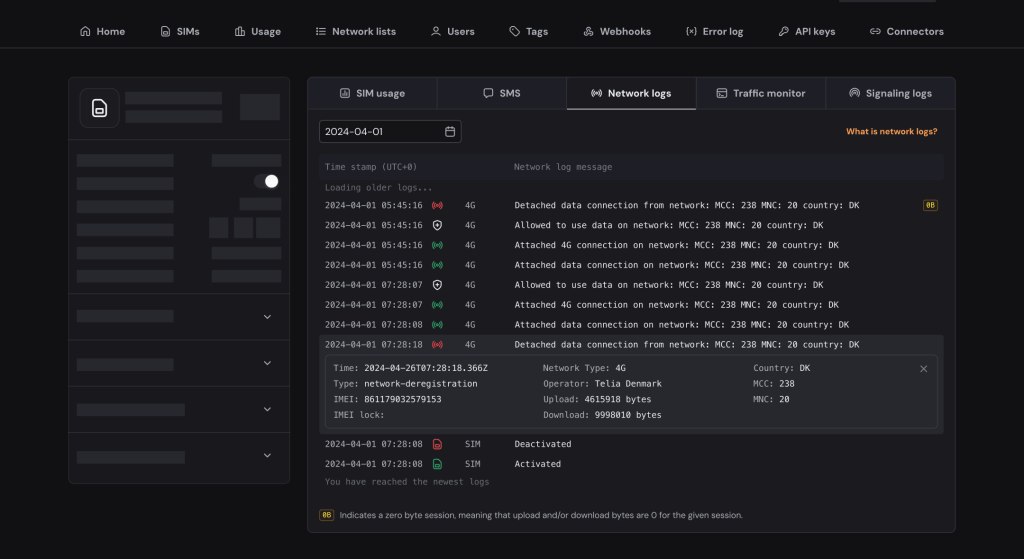Viewport: 1024px width, 559px height.
Task: Open the API keys page in navigation
Action: [807, 32]
